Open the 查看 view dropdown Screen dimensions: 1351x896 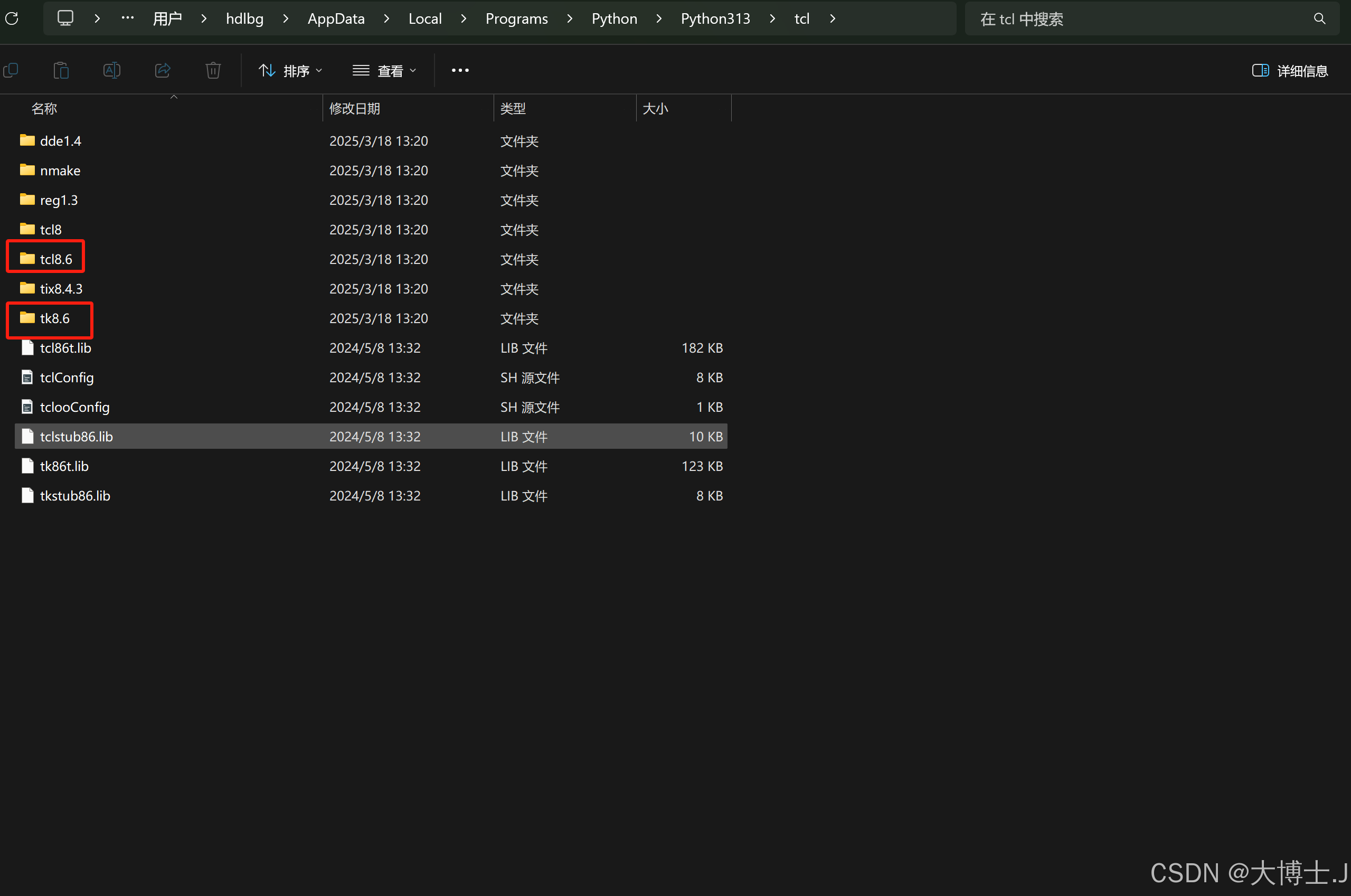(x=384, y=71)
